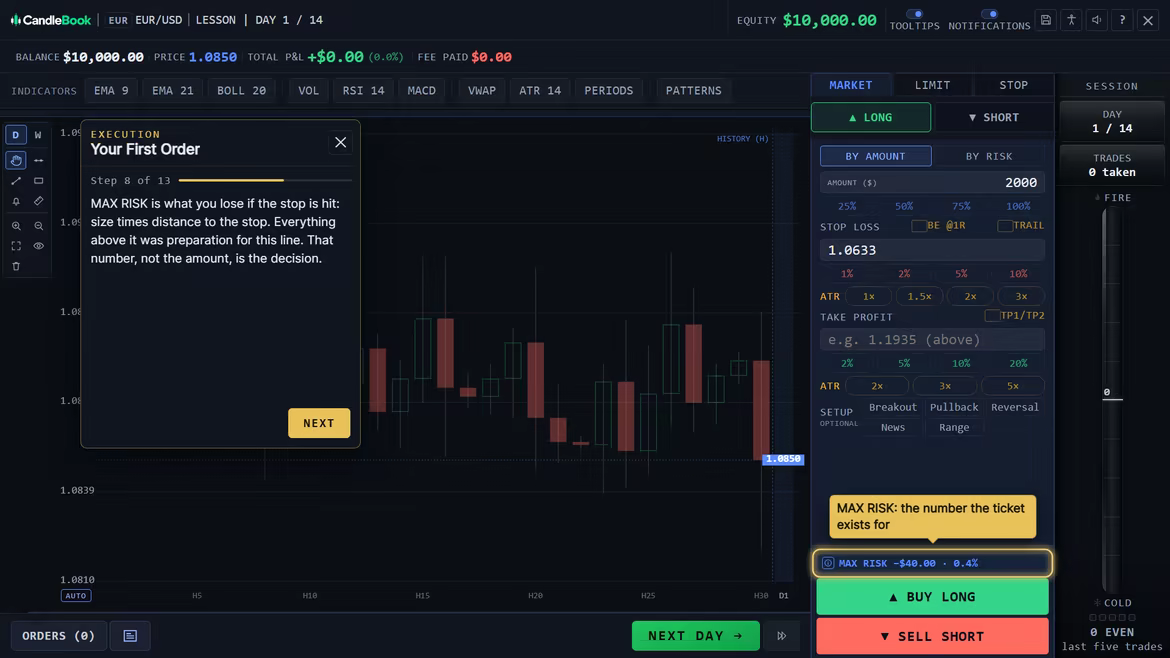The height and width of the screenshot is (658, 1170).
Task: Zoom out of the chart
Action: 39,225
